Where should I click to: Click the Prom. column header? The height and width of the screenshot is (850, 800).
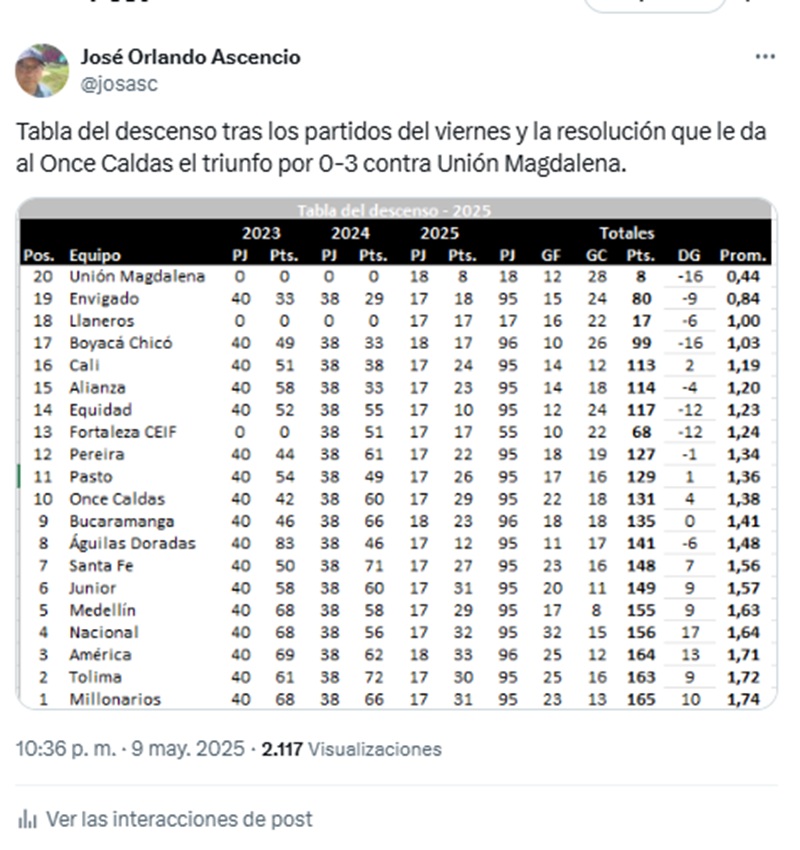pos(743,255)
